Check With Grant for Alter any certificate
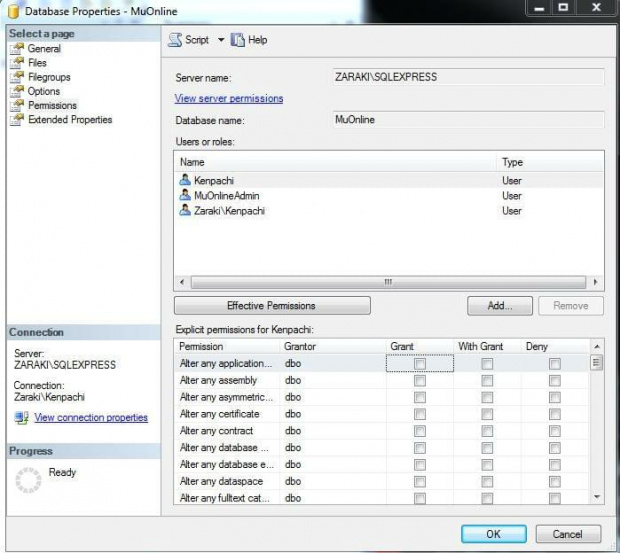The image size is (620, 553). (x=487, y=415)
